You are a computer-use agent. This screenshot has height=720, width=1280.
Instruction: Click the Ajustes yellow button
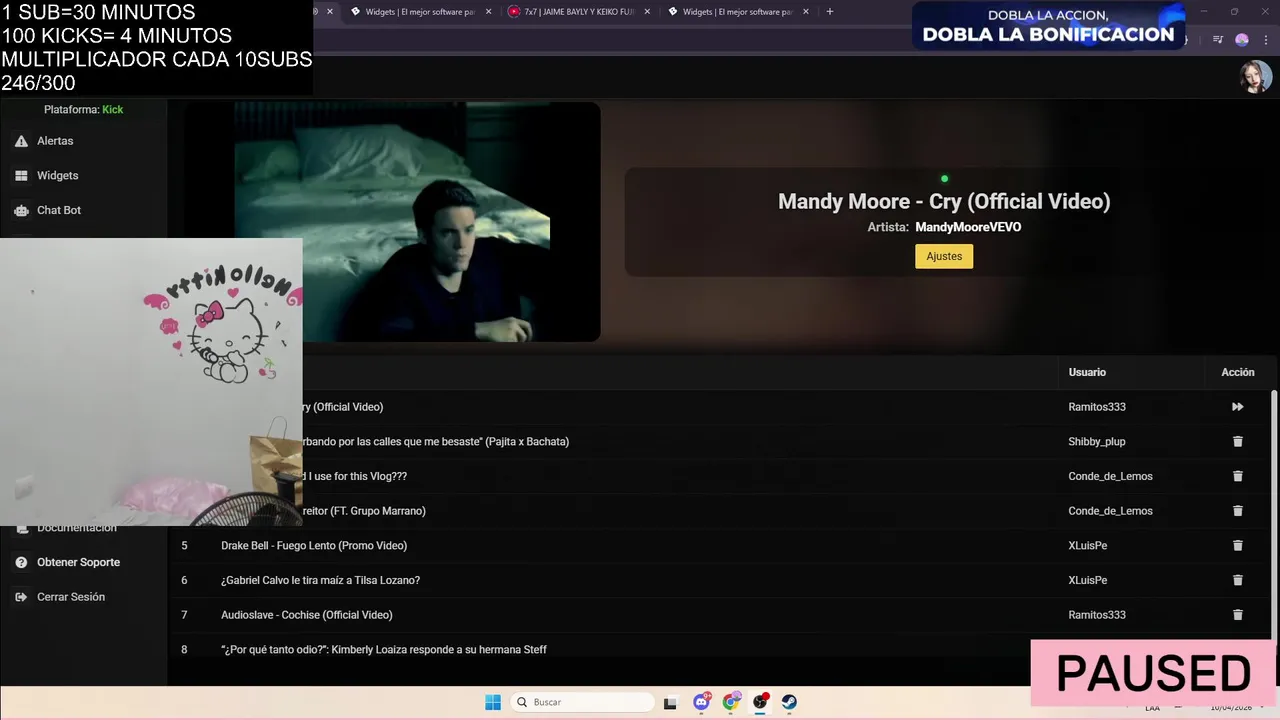coord(944,256)
